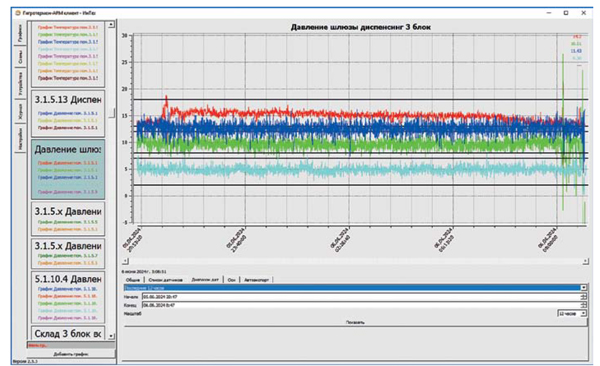Image resolution: width=600 pixels, height=366 pixels.
Task: Click into the Конец date field
Action: 361,305
